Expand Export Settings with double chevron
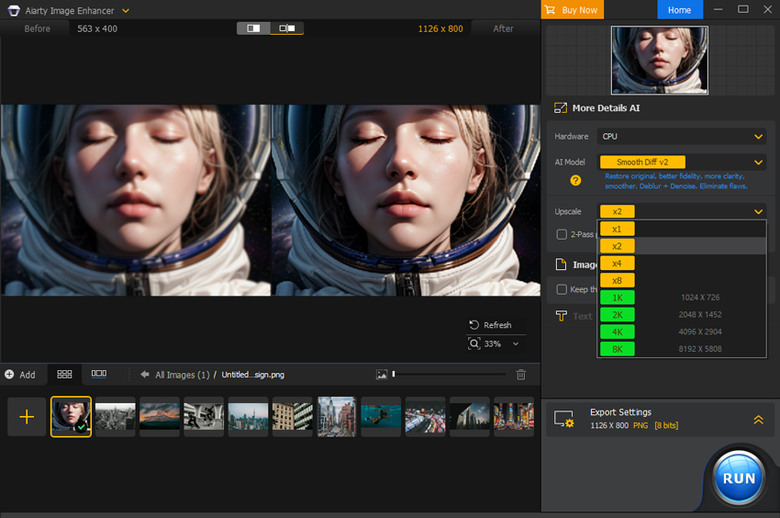Screen dimensions: 780x518 (x=758, y=419)
